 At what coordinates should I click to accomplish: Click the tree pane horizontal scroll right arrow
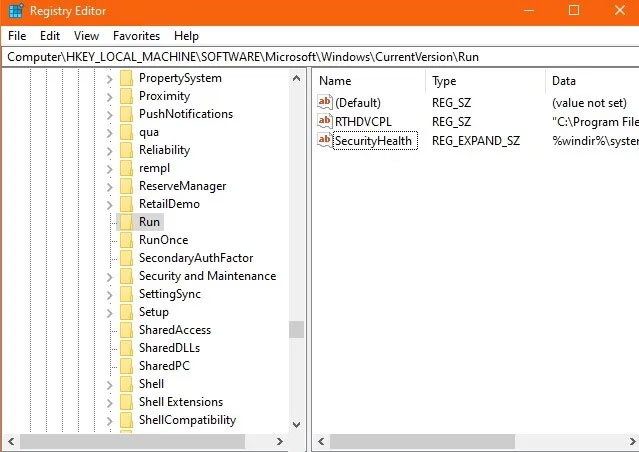(x=280, y=441)
